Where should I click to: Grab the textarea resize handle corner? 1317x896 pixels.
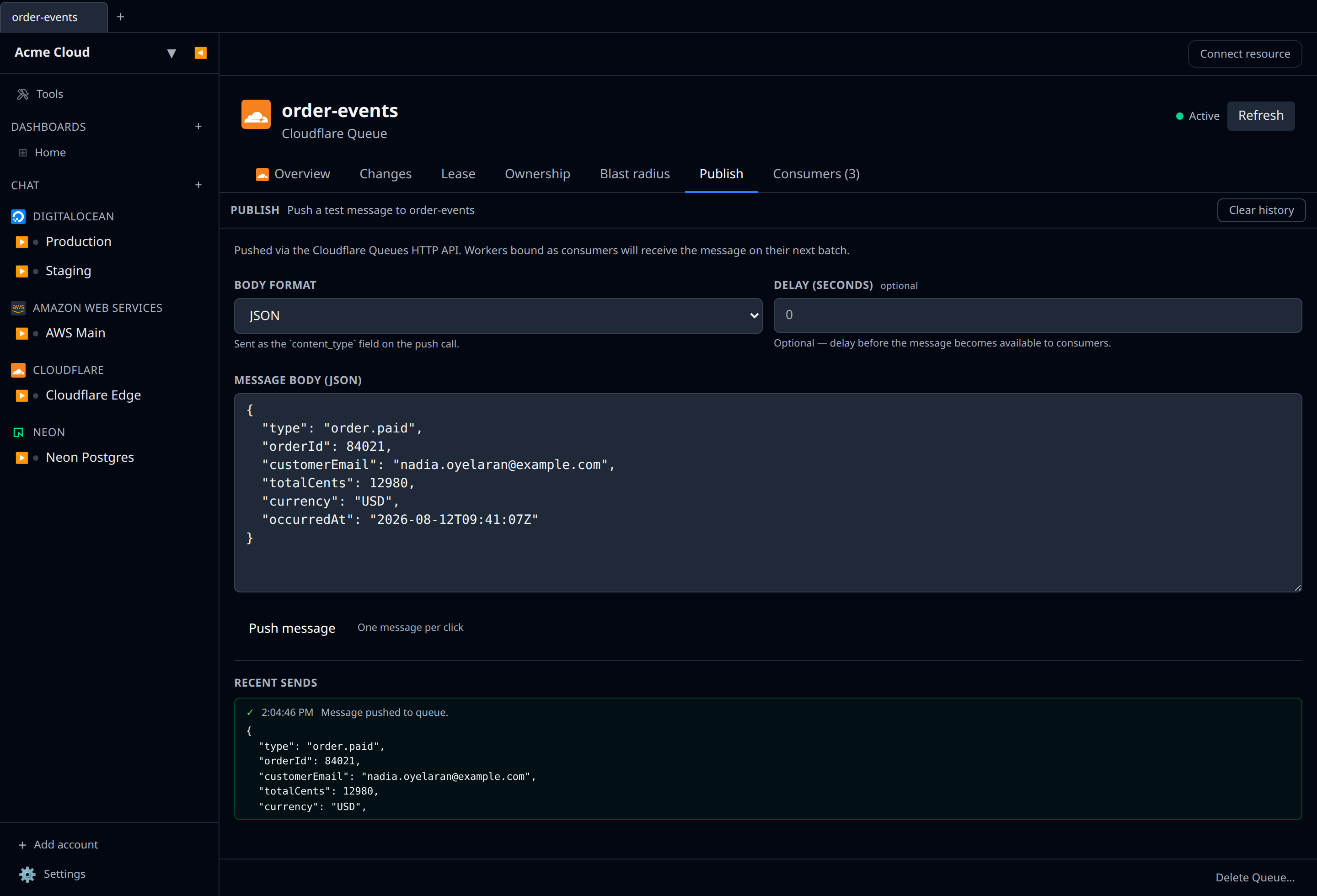point(1297,587)
